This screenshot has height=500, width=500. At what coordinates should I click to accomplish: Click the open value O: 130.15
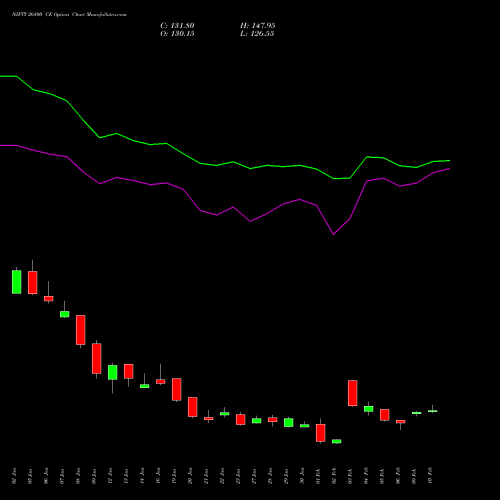coord(177,34)
